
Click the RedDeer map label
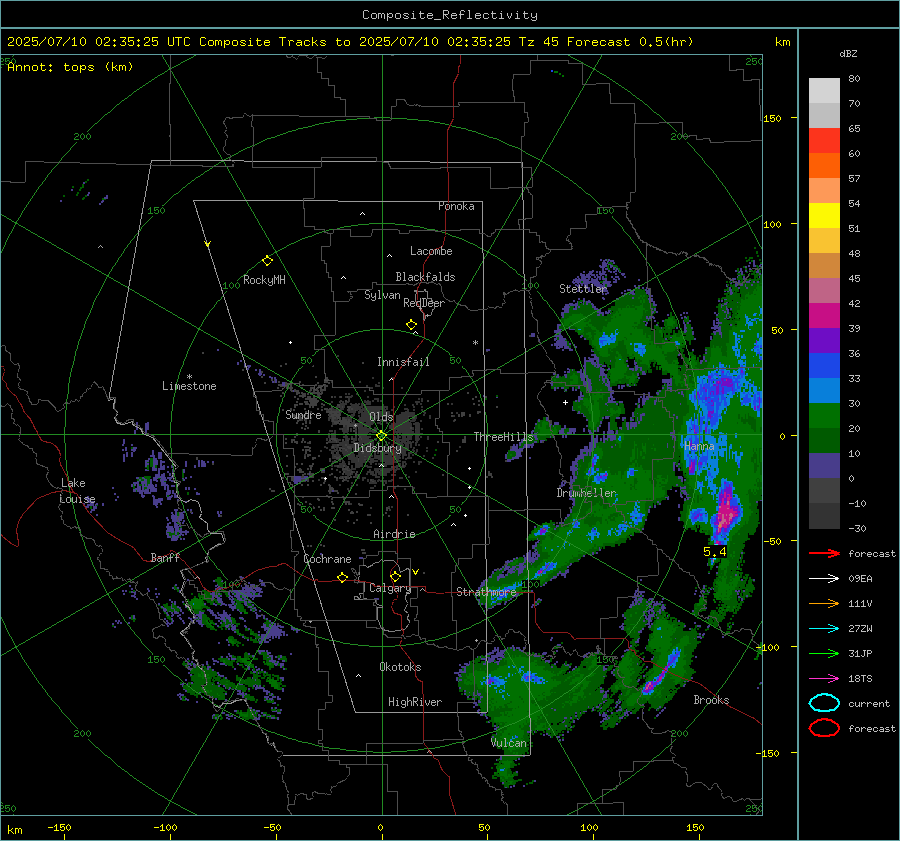pyautogui.click(x=424, y=303)
